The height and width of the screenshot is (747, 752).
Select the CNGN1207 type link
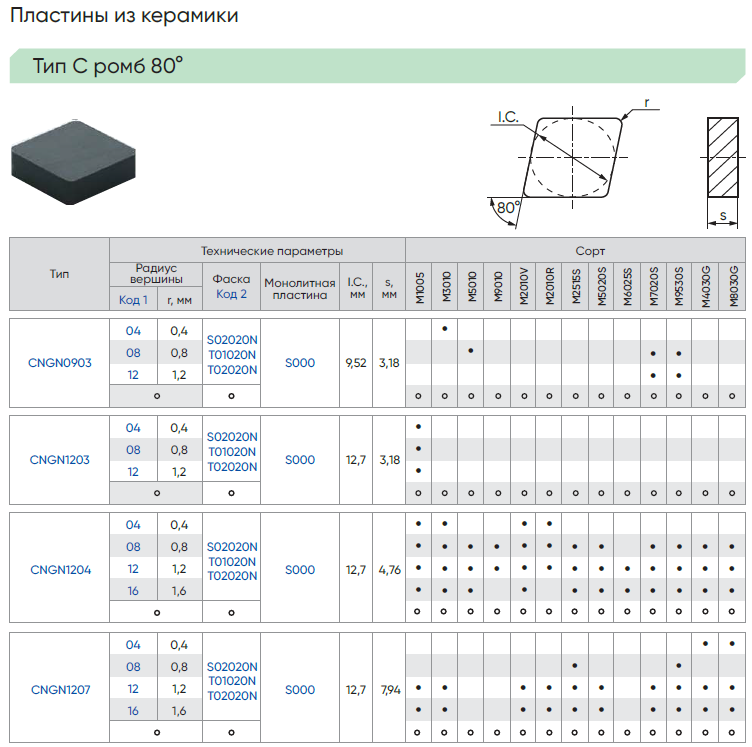pos(60,689)
